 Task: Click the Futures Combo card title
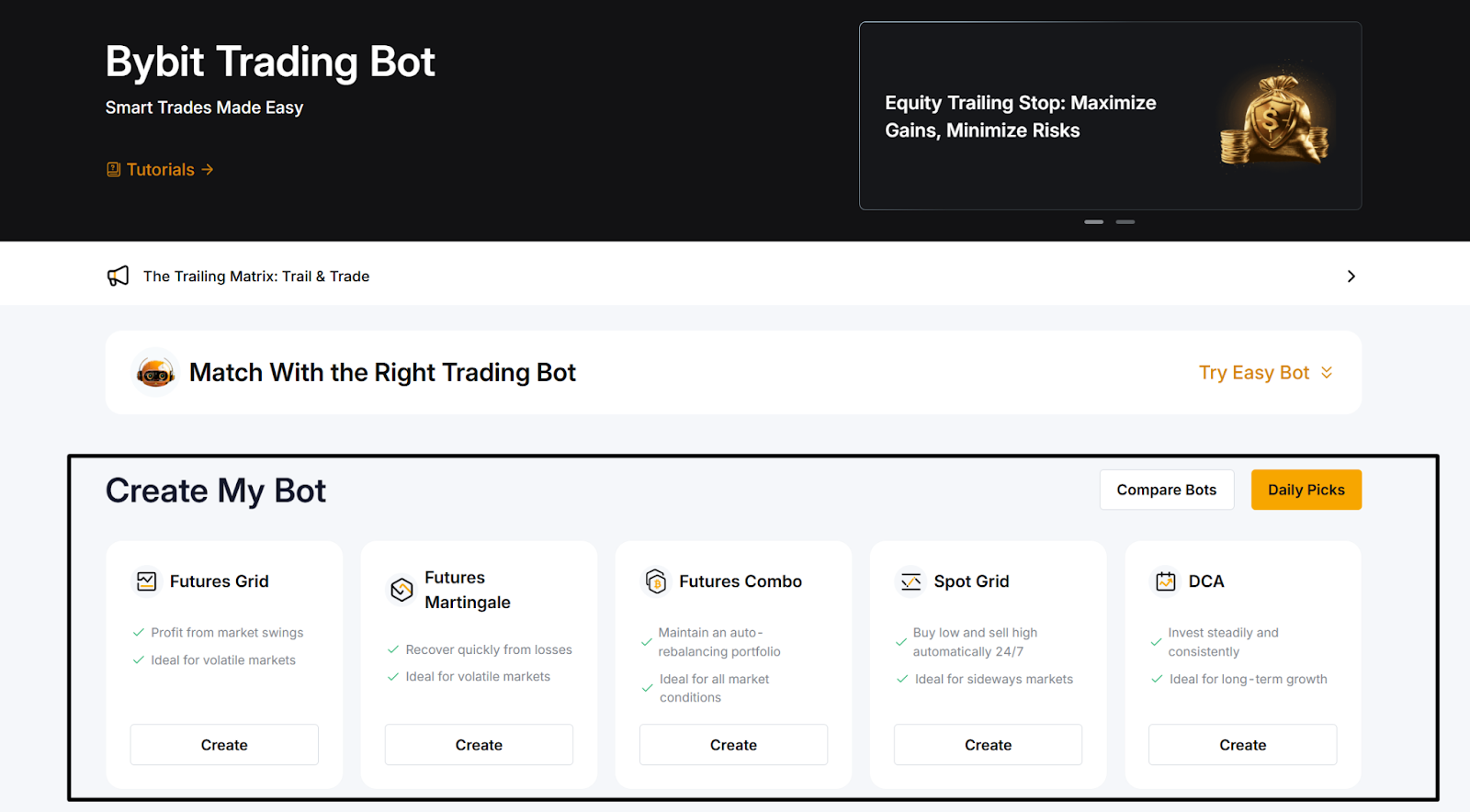(x=741, y=581)
